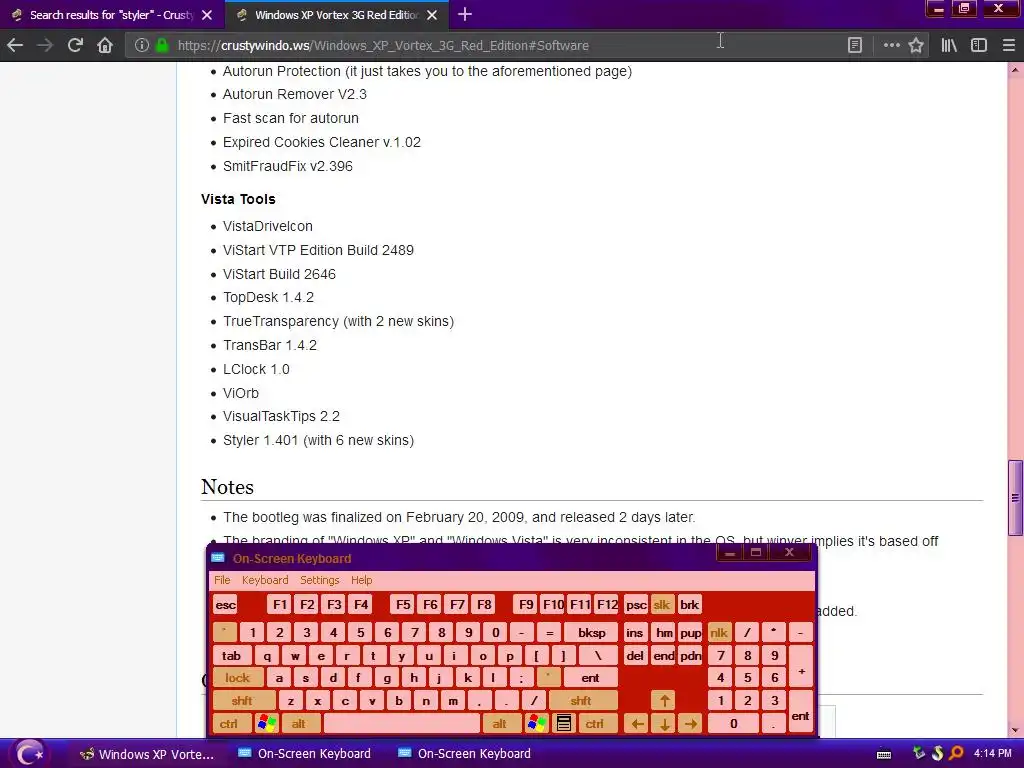Click the right Windows logo key
Screen dimensions: 1024x768
coord(536,724)
